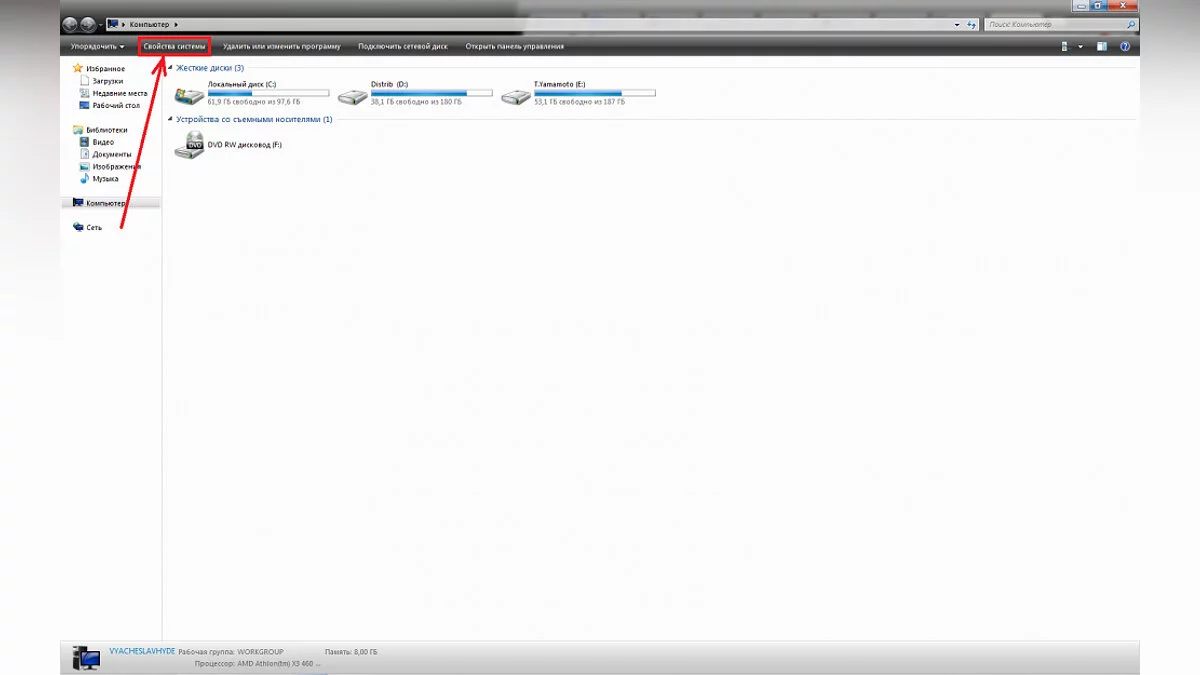Screen dimensions: 1200x675
Task: Select the DVD RW дисковод (F:) icon
Action: tap(188, 145)
